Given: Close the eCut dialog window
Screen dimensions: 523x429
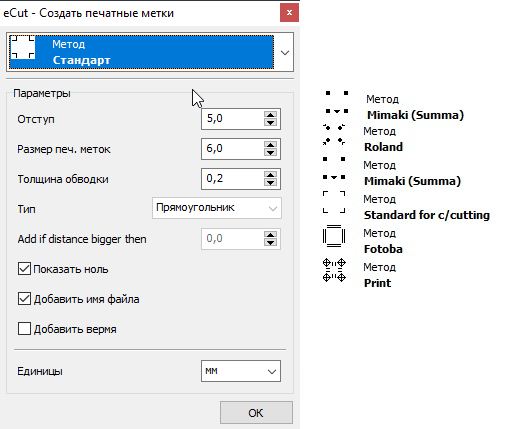Looking at the screenshot, I should [289, 13].
